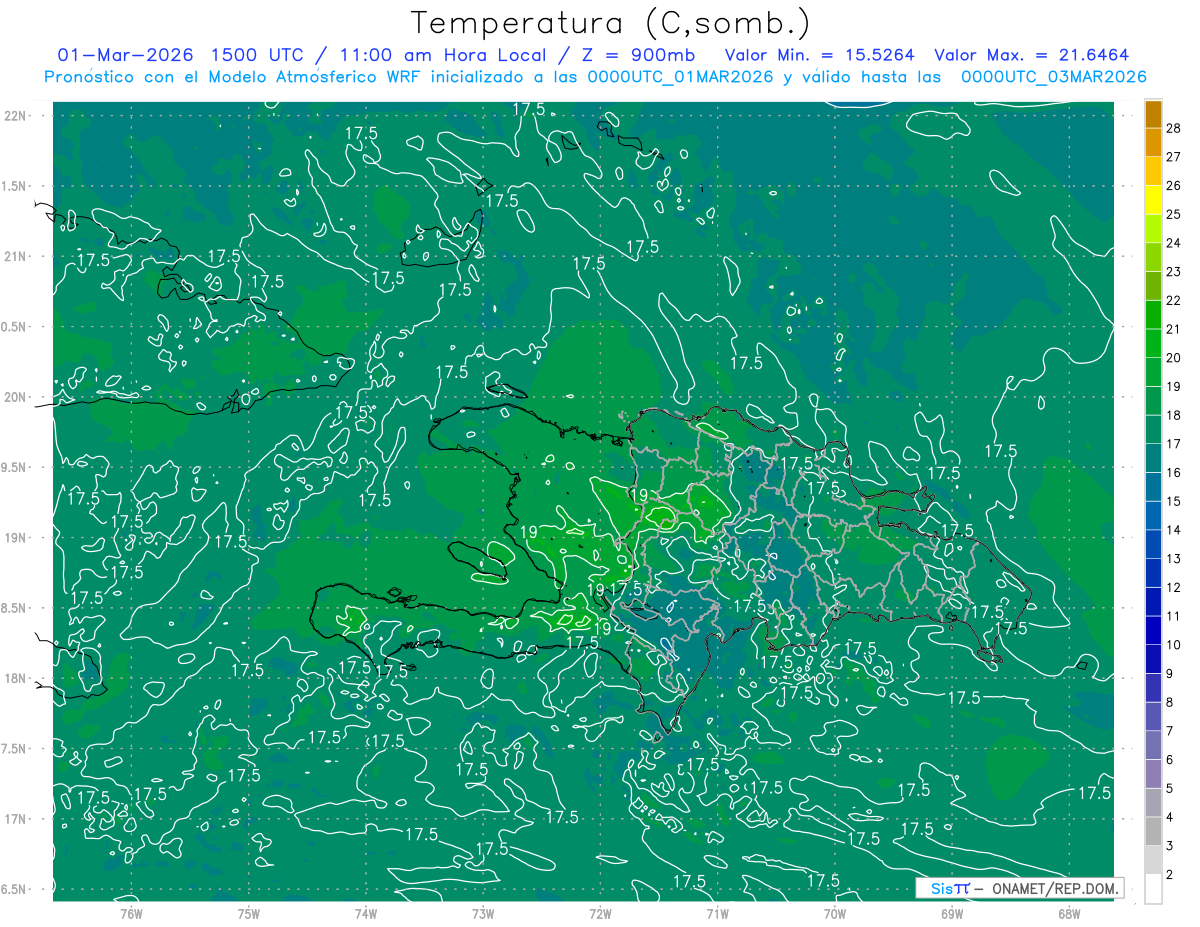Viewport: 1200px width, 927px height.
Task: Click the "74W" longitude label
Action: coord(366,913)
